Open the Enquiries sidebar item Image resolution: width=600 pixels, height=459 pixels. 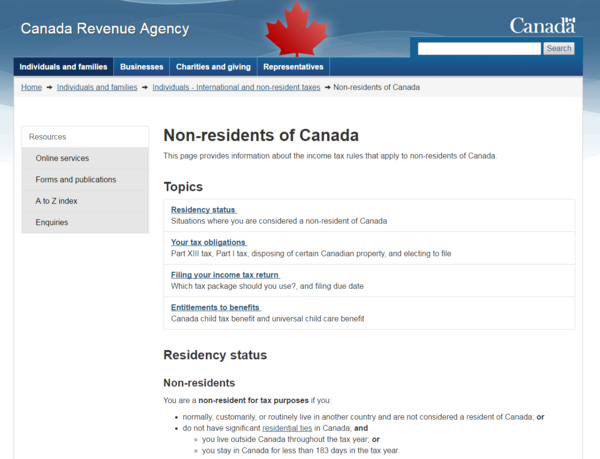pyautogui.click(x=85, y=223)
